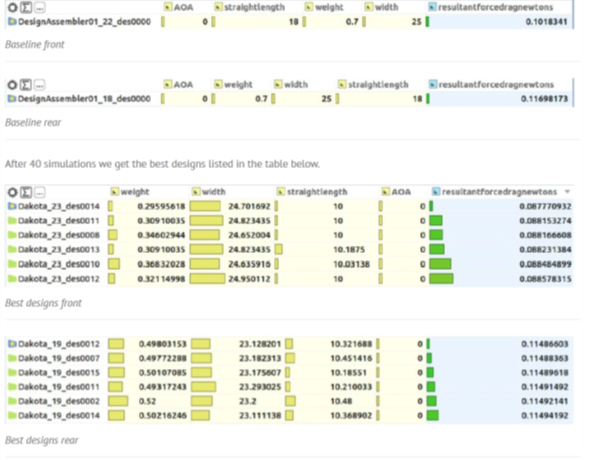Open the DesignAssembler01_18_des0000 design

(84, 99)
